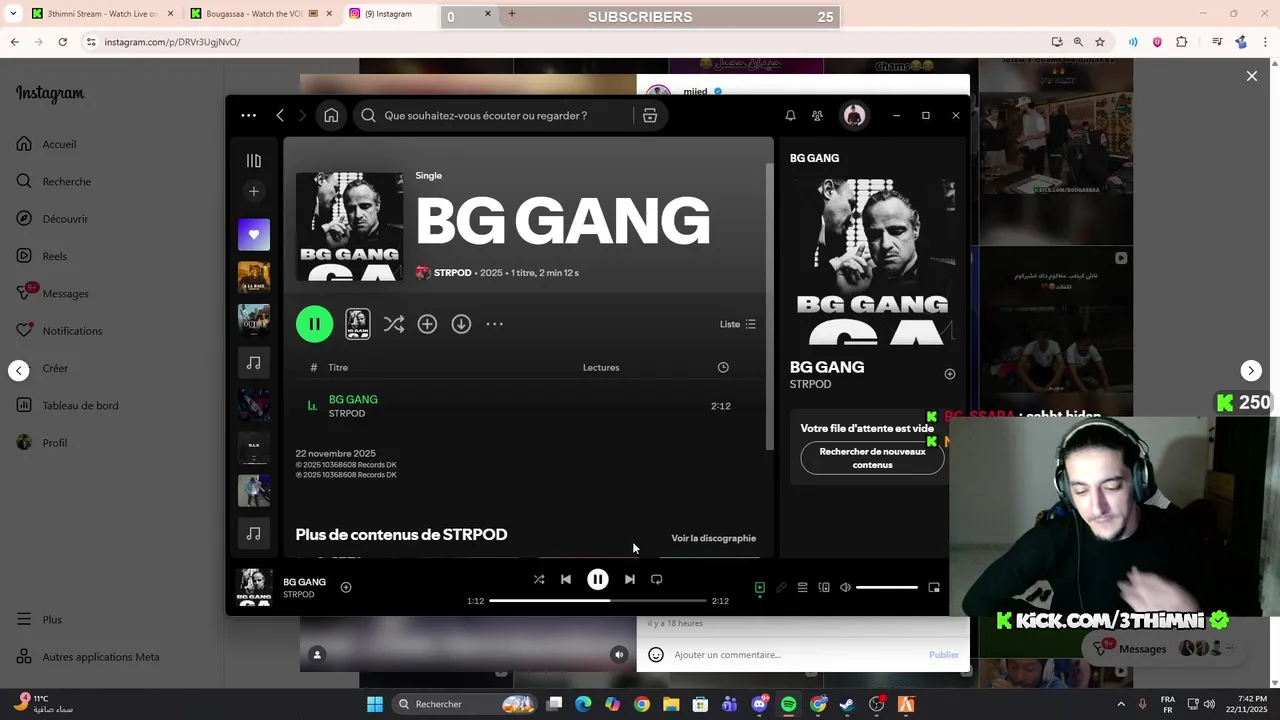
Task: Open Autres applications Meta
Action: (87, 657)
